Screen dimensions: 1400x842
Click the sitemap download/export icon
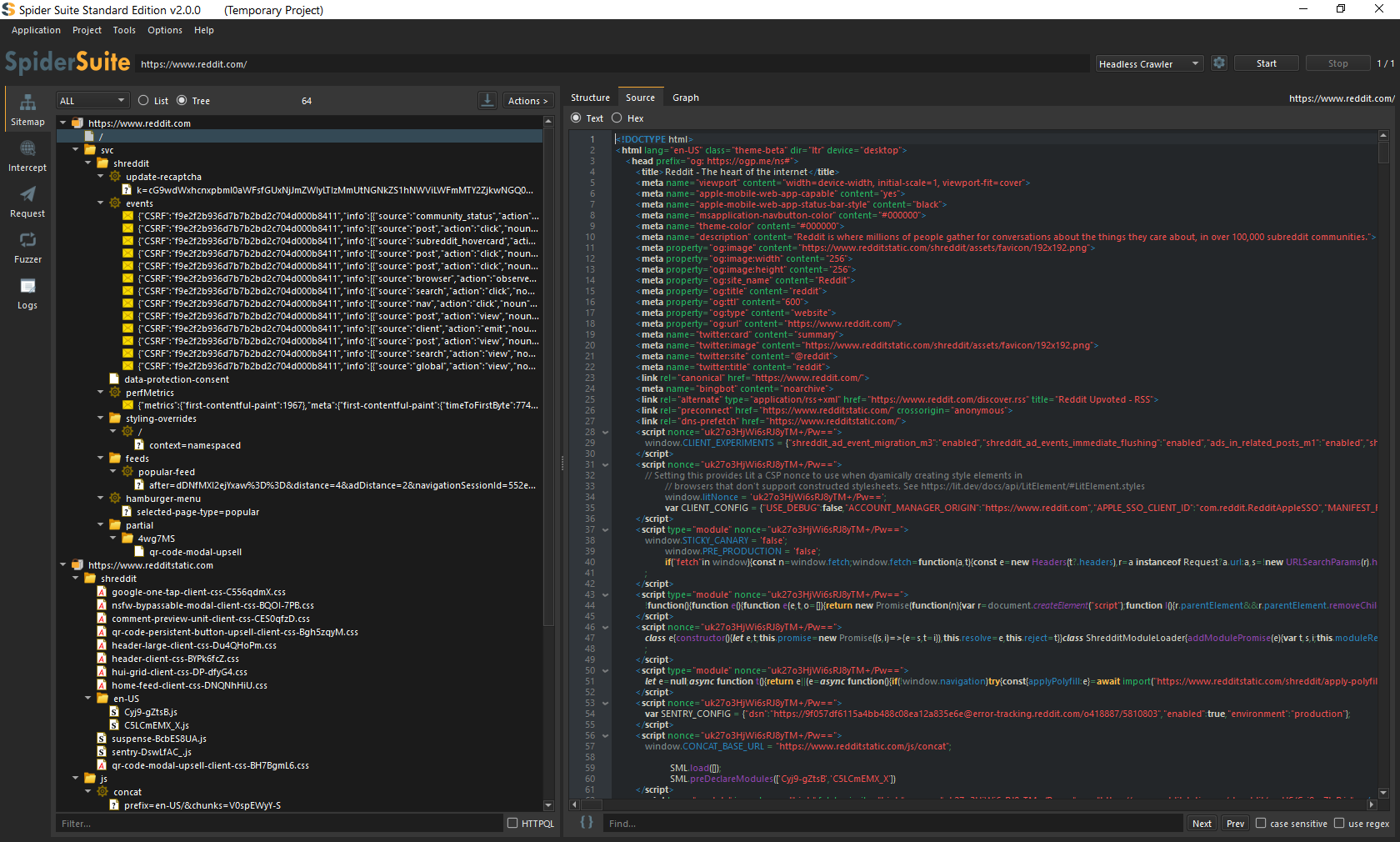(487, 101)
